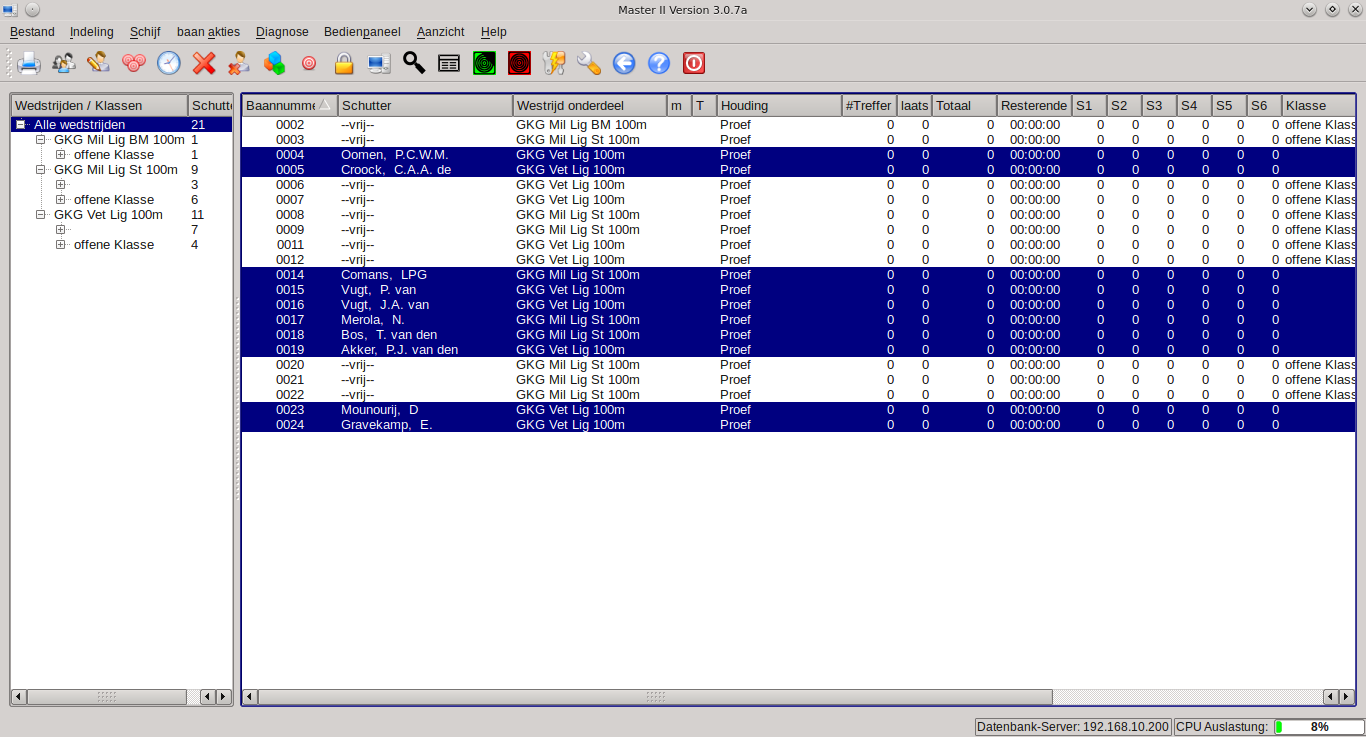Click the padlock lock icon
The height and width of the screenshot is (737, 1366).
coord(344,64)
